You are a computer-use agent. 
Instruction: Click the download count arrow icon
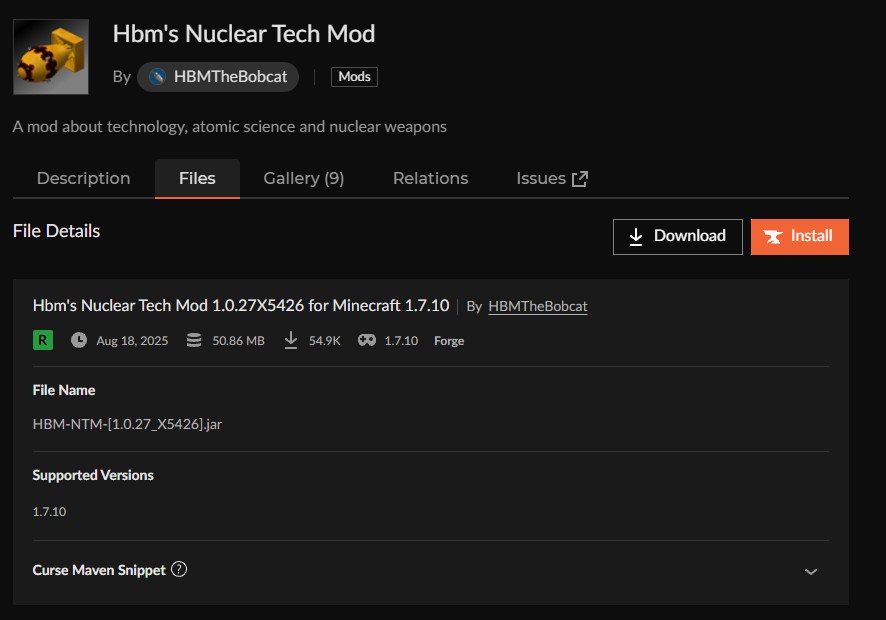click(x=291, y=340)
